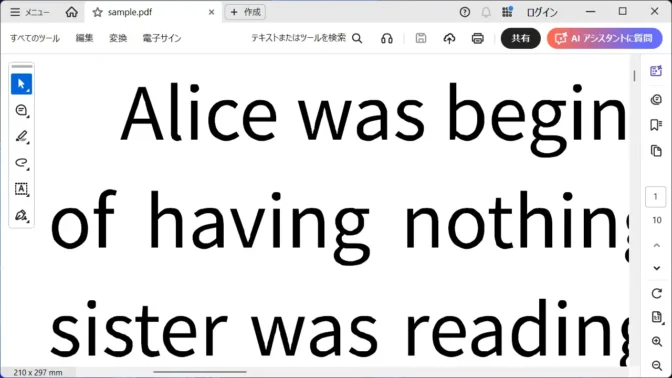Open the AI assistant panel icon

[656, 71]
